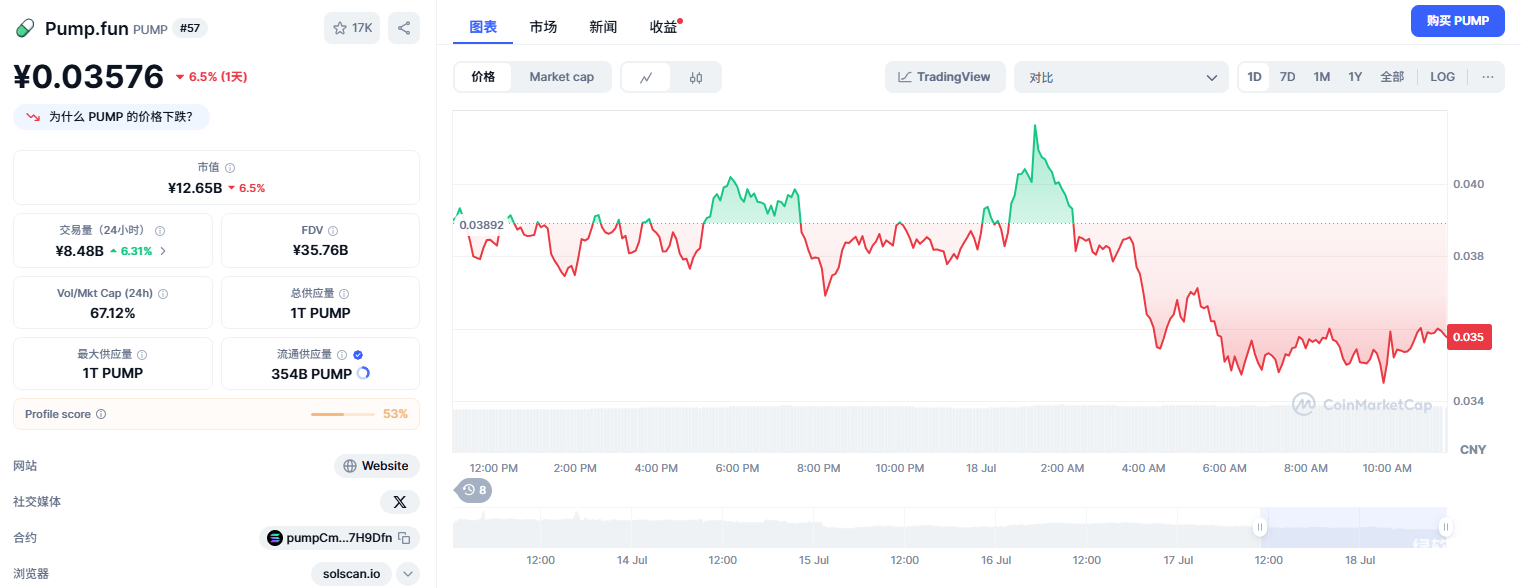Click the 购买 PUMP button

[x=1457, y=21]
